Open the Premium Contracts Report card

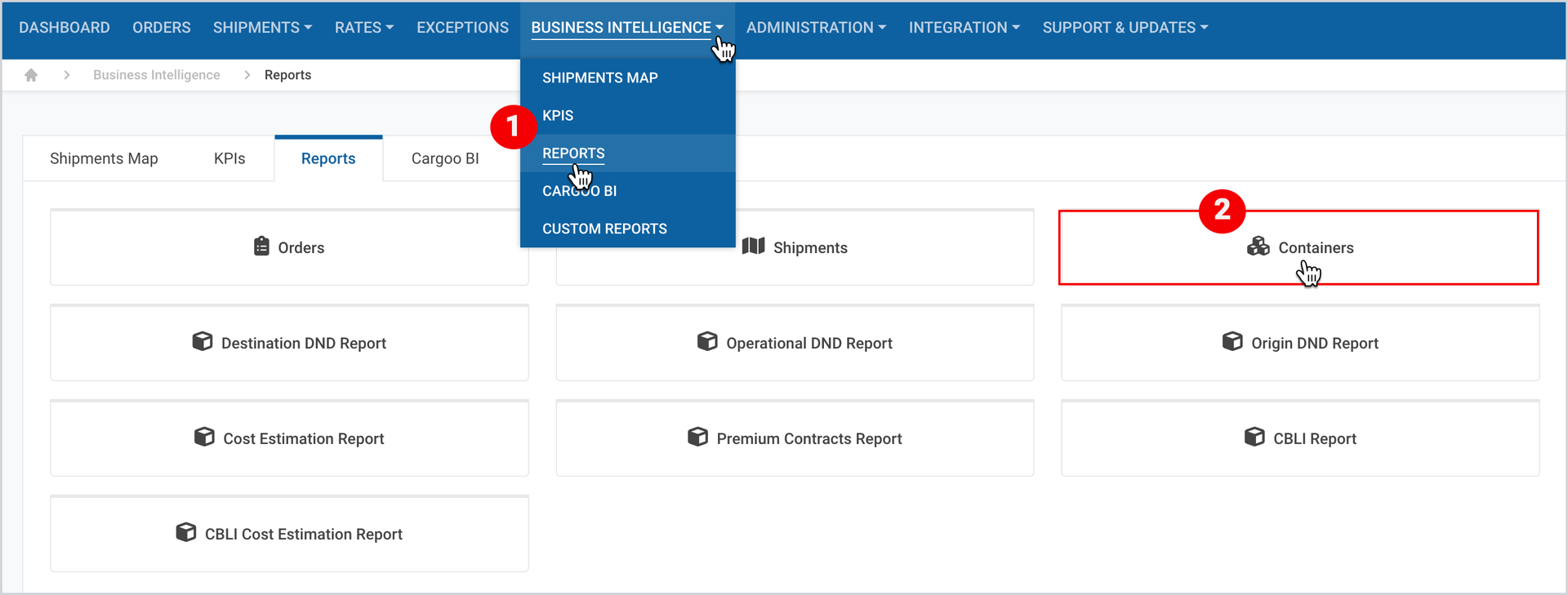tap(795, 438)
